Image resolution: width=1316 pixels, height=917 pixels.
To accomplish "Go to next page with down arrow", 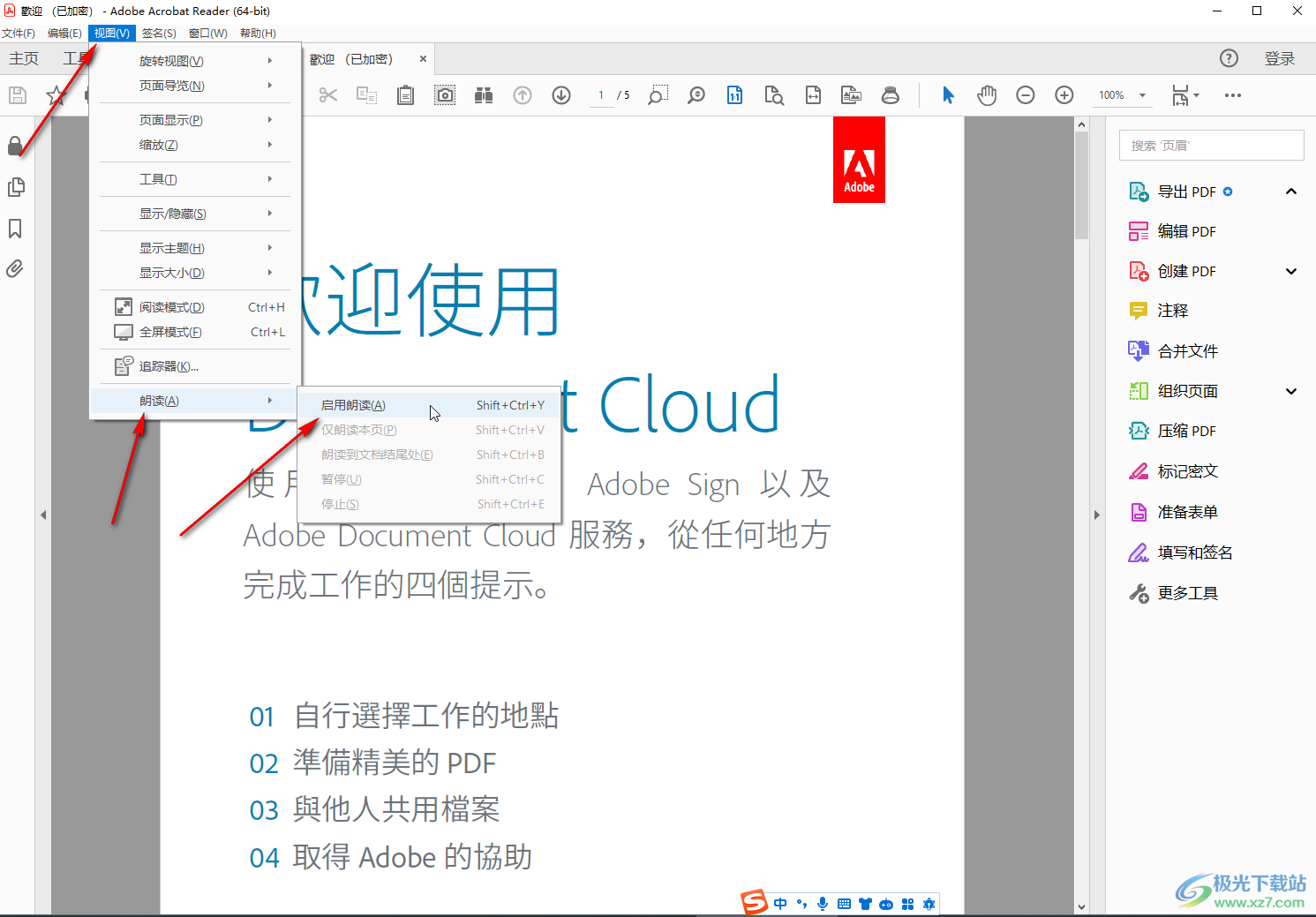I will (x=561, y=95).
